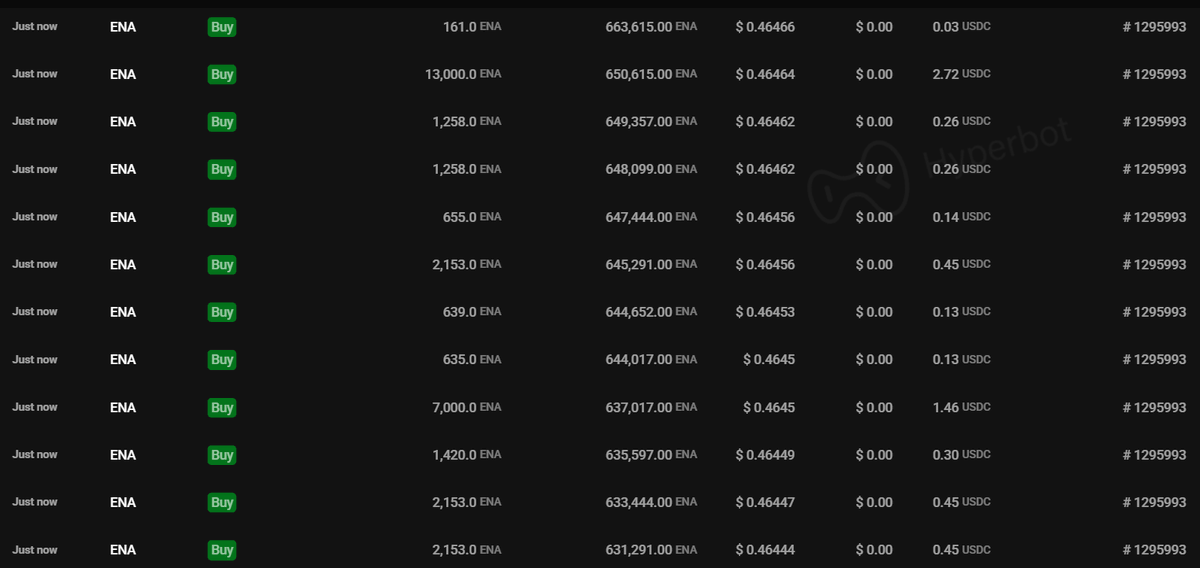Viewport: 1200px width, 568px height.
Task: Select the ENA symbol in the 635.0 ENA row
Action: coord(123,359)
